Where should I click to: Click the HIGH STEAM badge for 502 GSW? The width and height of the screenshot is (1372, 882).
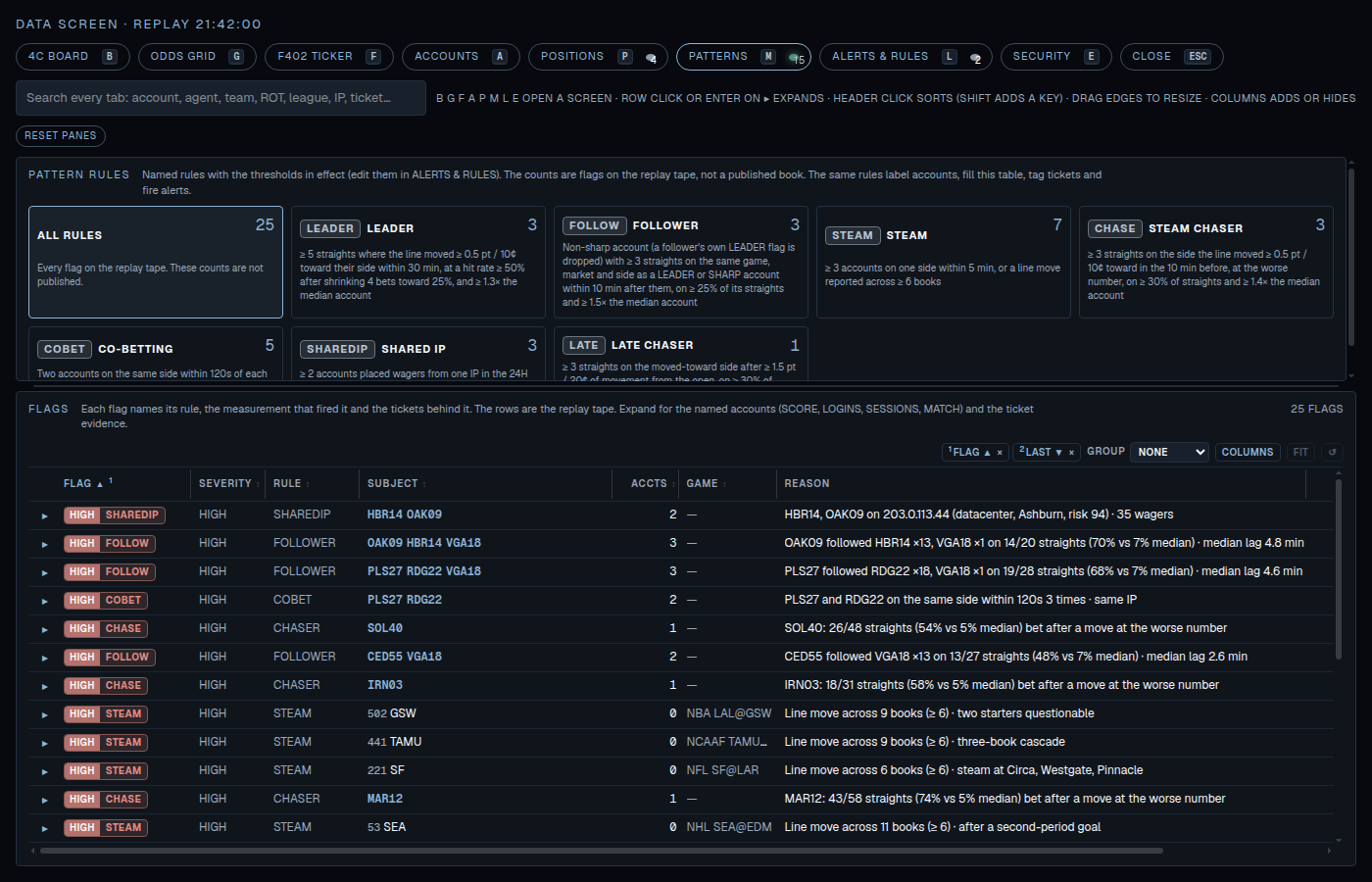tap(107, 714)
